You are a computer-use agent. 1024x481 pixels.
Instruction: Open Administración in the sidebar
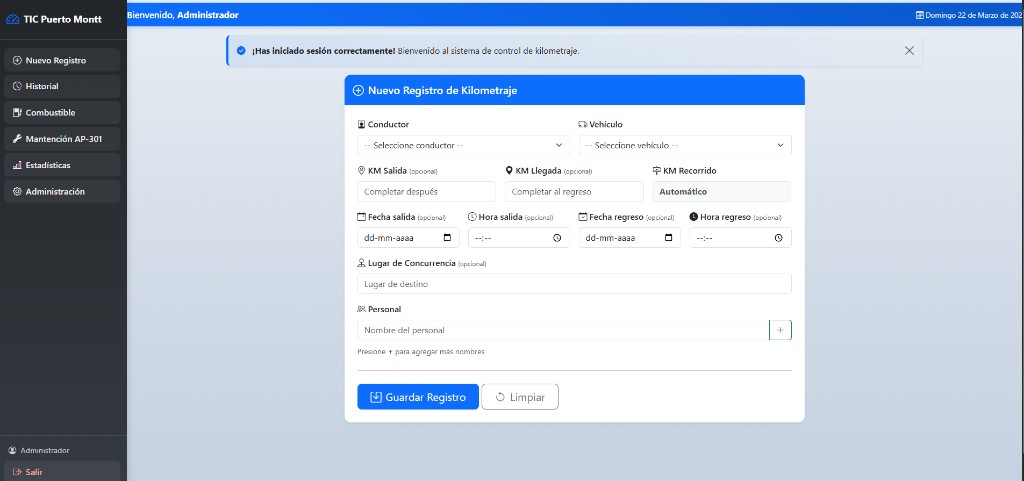click(x=62, y=191)
